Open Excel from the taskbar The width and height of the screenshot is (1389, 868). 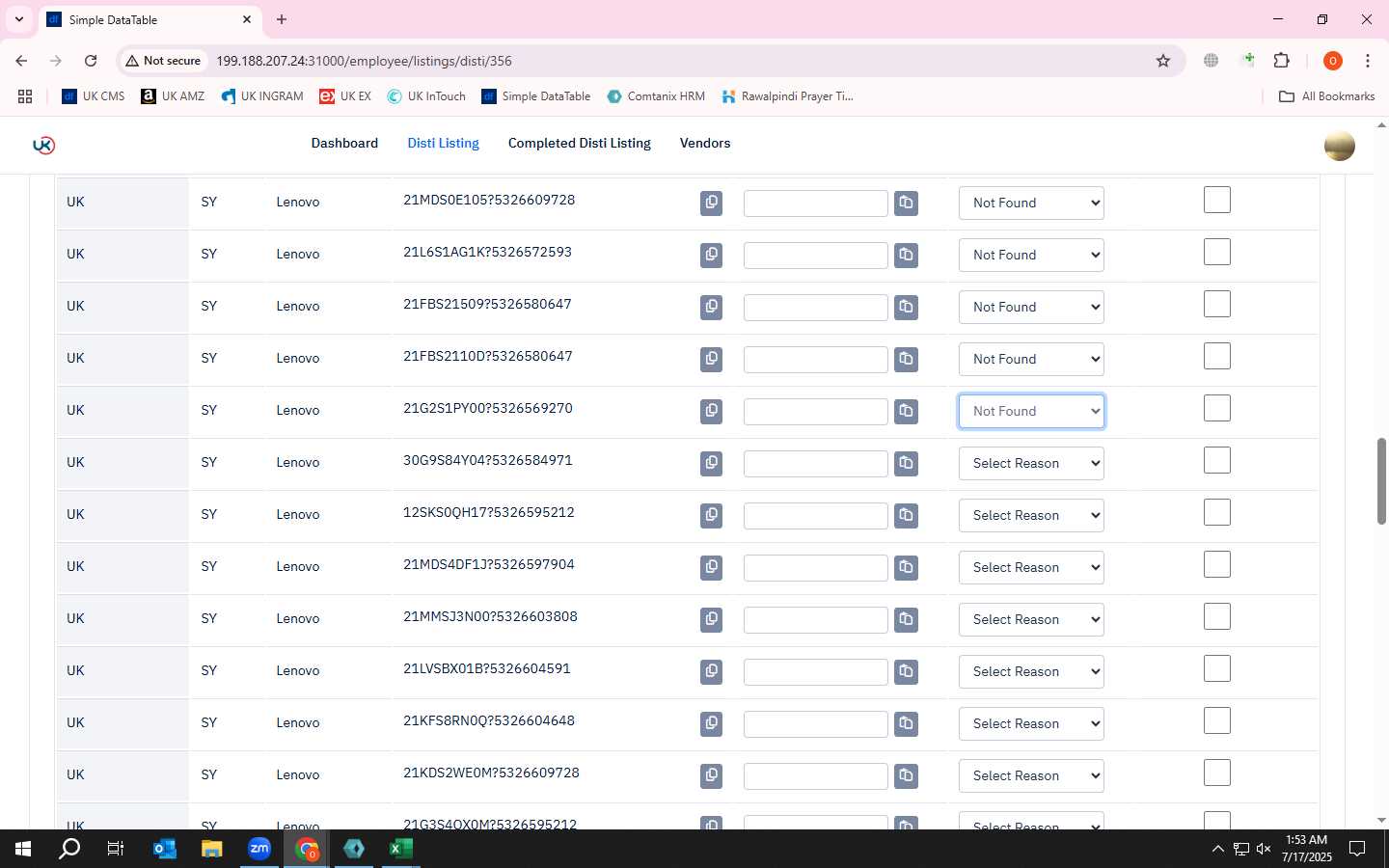400,849
